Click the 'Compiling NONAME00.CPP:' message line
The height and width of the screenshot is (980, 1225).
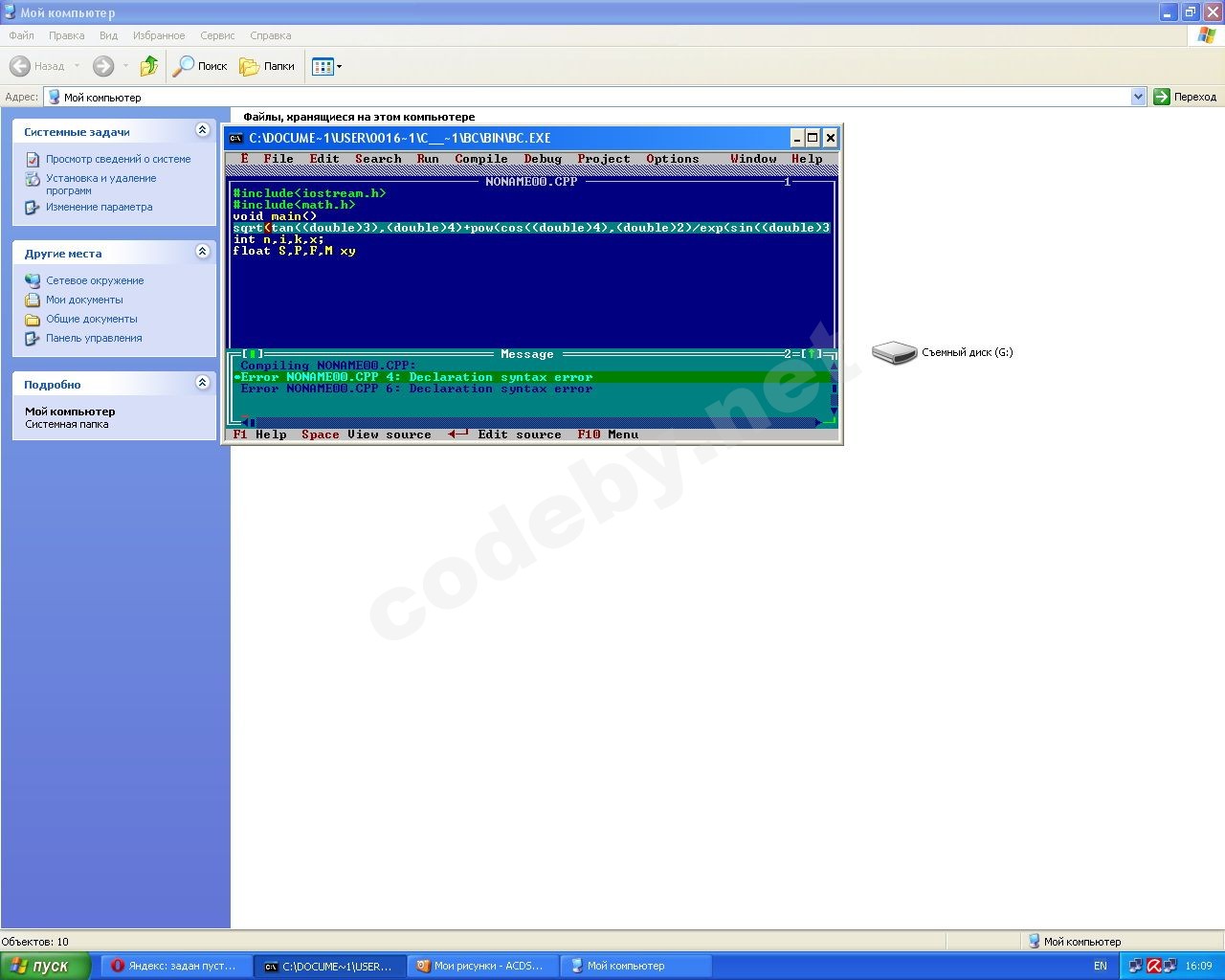(328, 366)
